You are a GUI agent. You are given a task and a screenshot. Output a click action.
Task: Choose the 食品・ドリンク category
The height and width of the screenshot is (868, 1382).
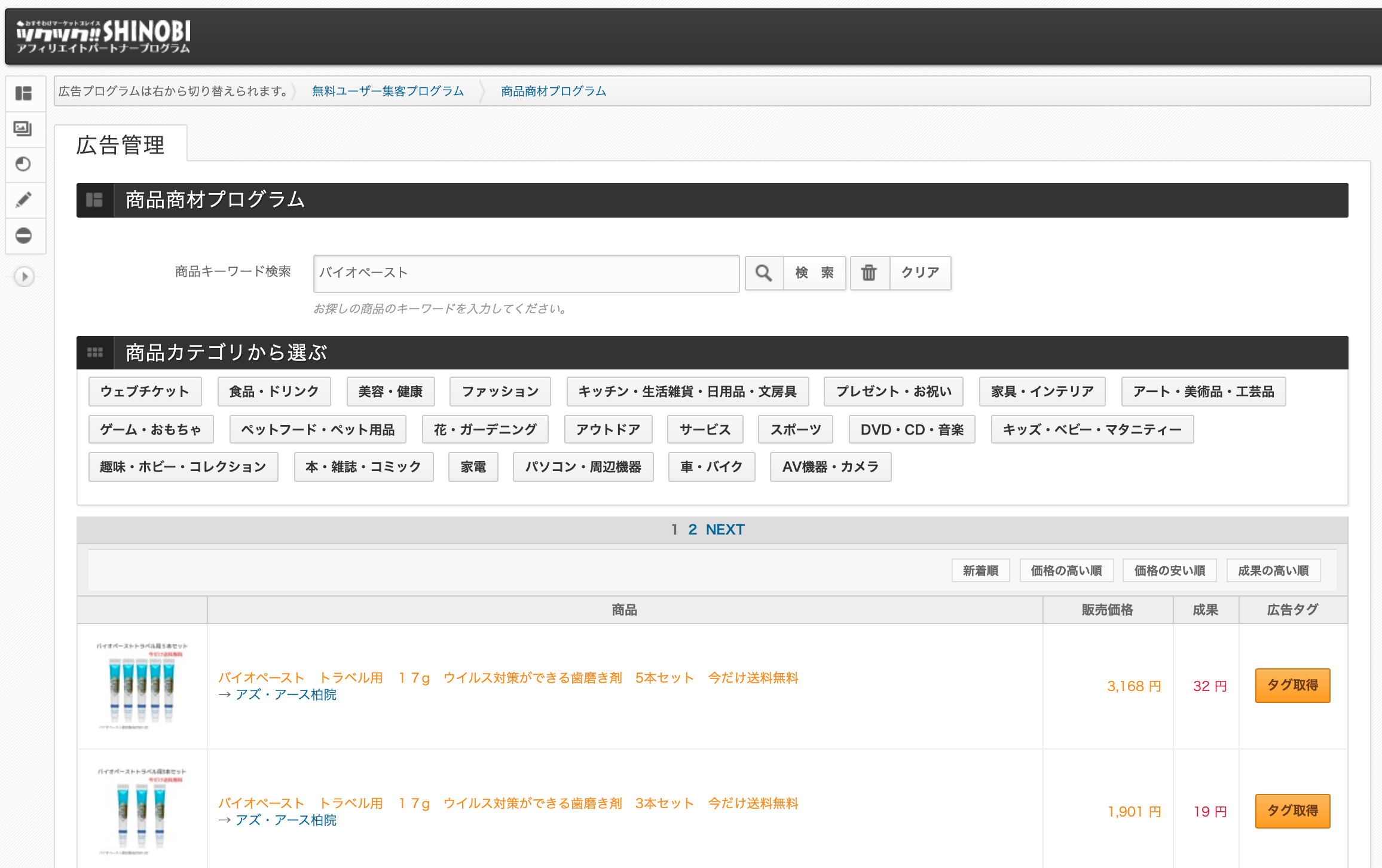coord(274,392)
